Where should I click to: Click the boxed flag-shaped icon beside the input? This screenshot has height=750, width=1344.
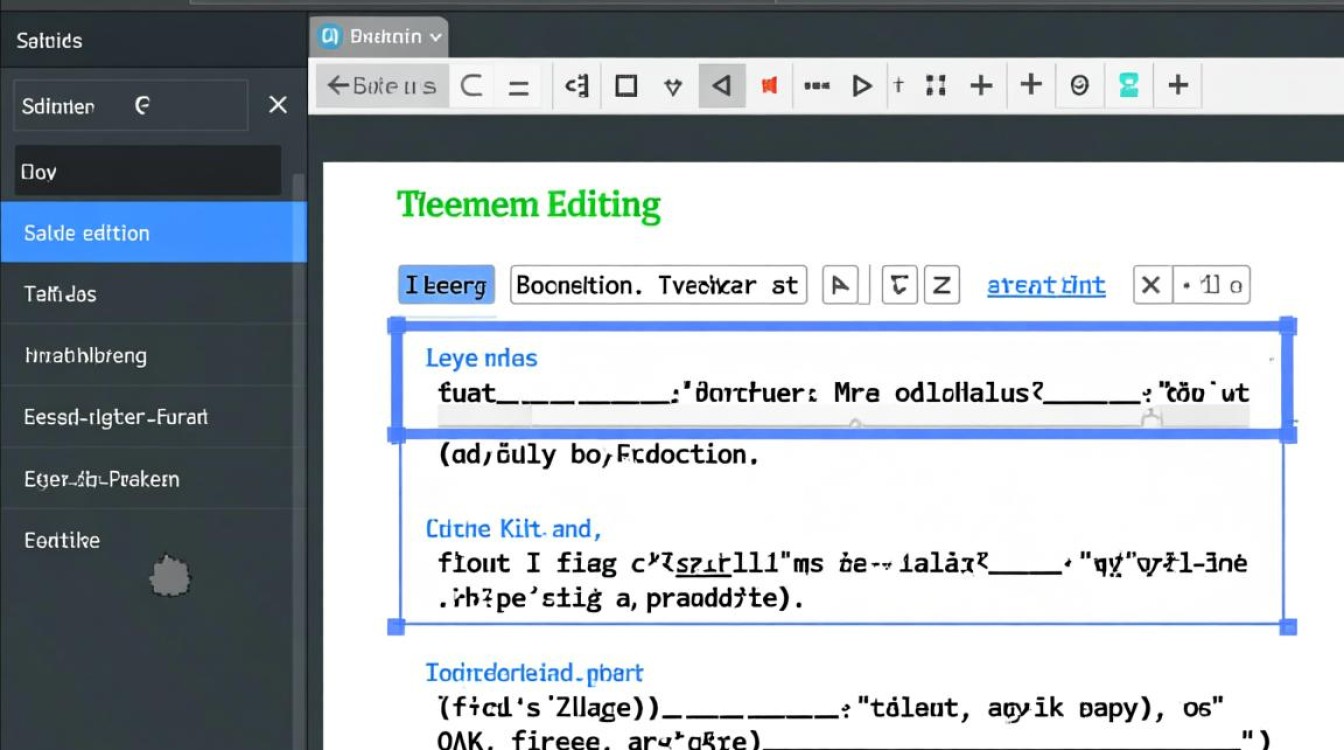(x=840, y=286)
